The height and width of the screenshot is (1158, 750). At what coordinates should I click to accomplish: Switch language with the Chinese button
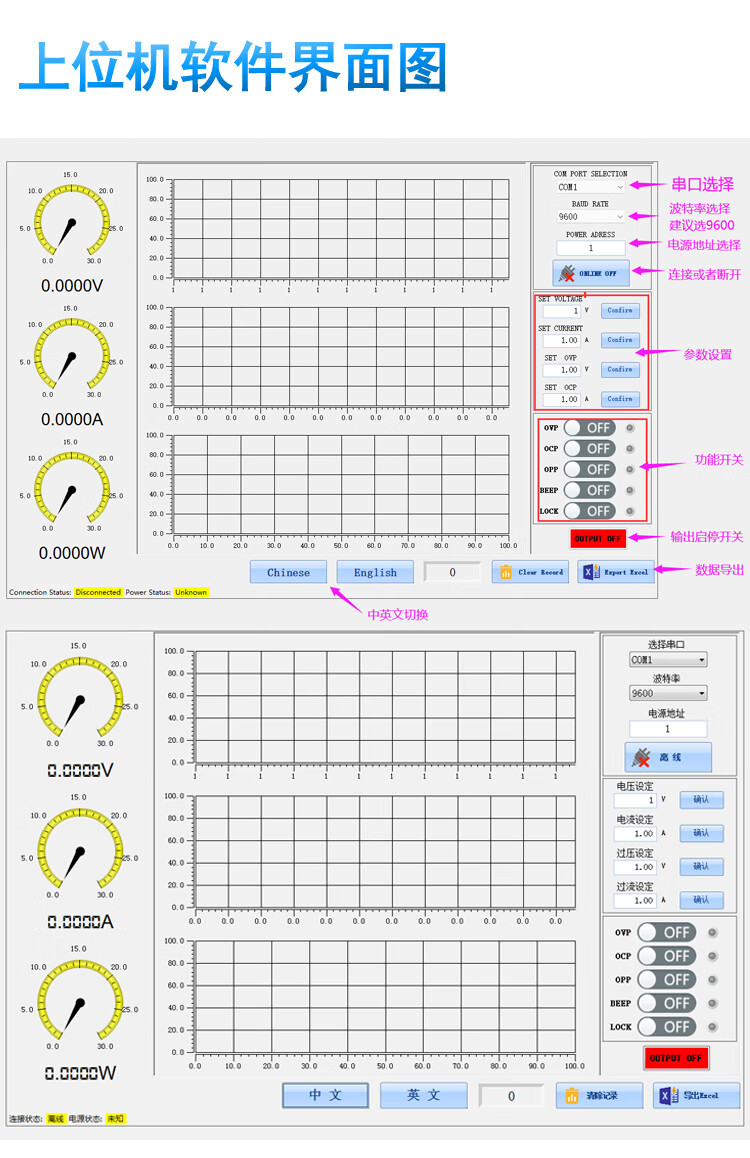coord(288,572)
